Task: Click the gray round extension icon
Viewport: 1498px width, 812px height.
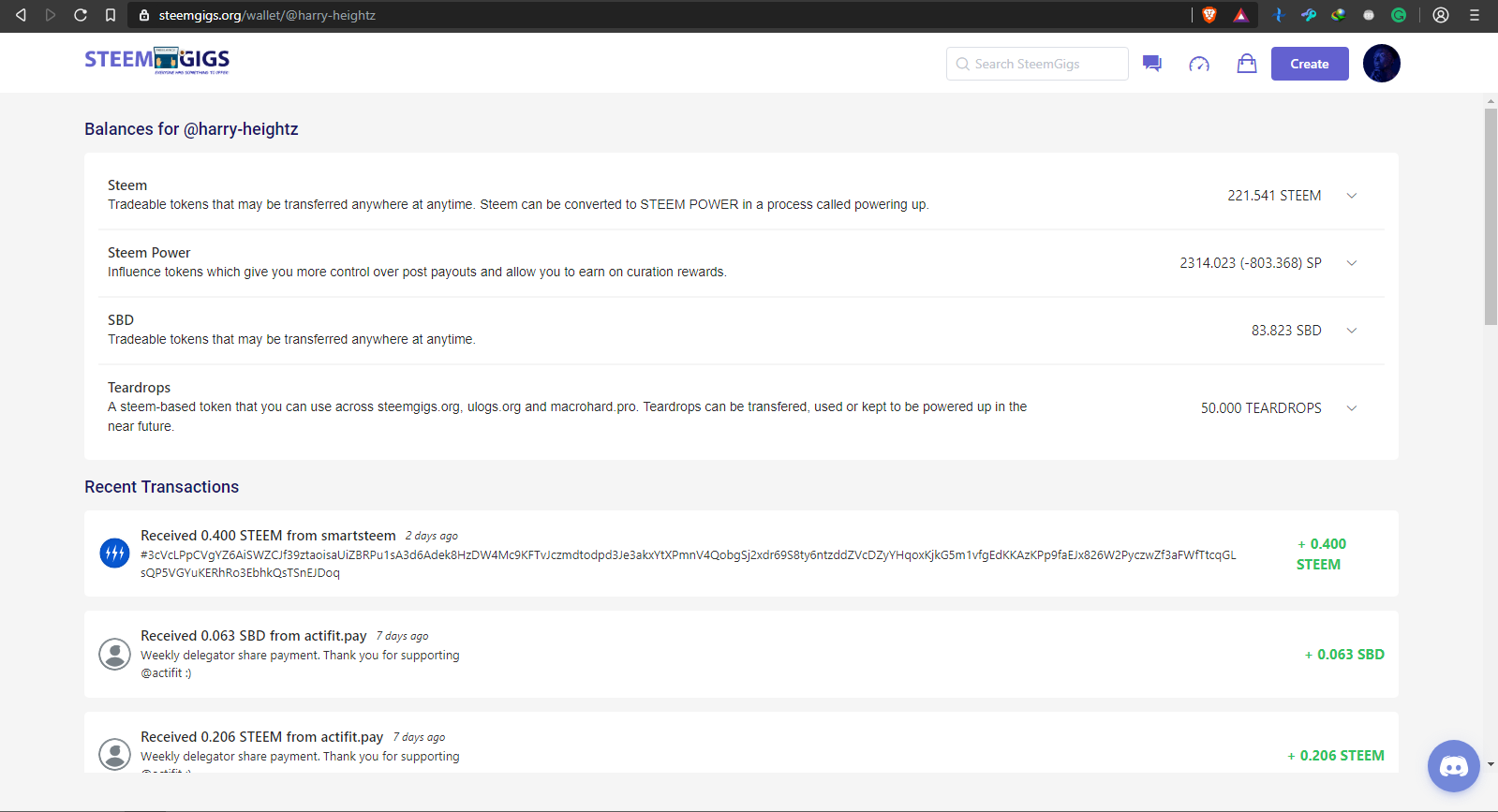Action: (x=1369, y=15)
